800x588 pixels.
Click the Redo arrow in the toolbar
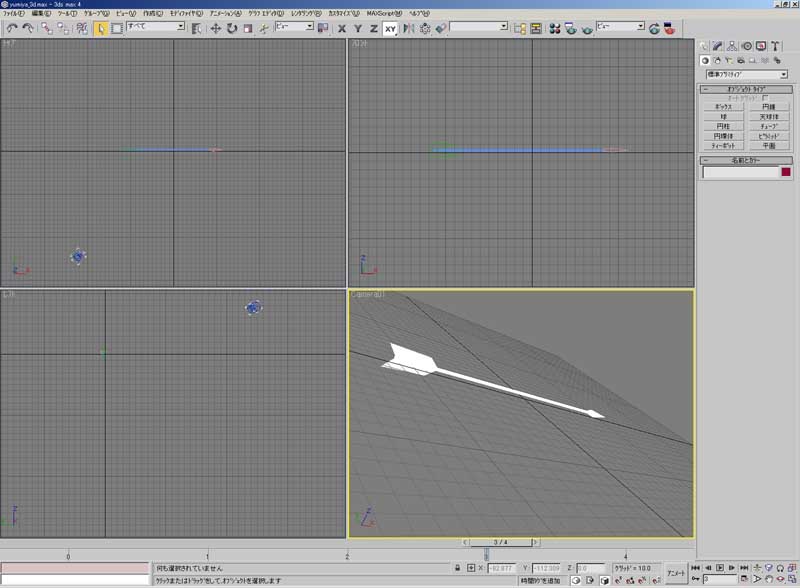(28, 28)
